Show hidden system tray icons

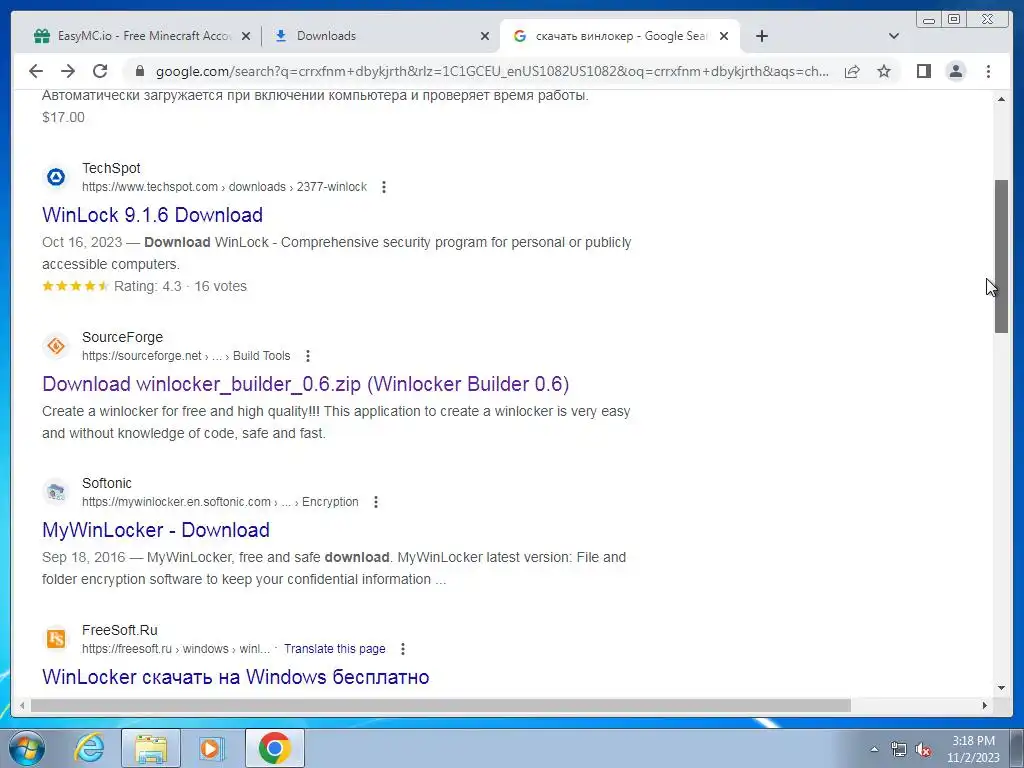874,749
